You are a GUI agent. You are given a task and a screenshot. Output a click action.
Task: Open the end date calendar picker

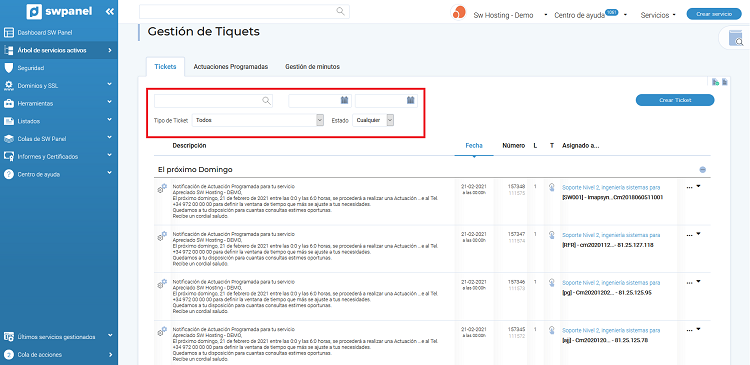410,100
